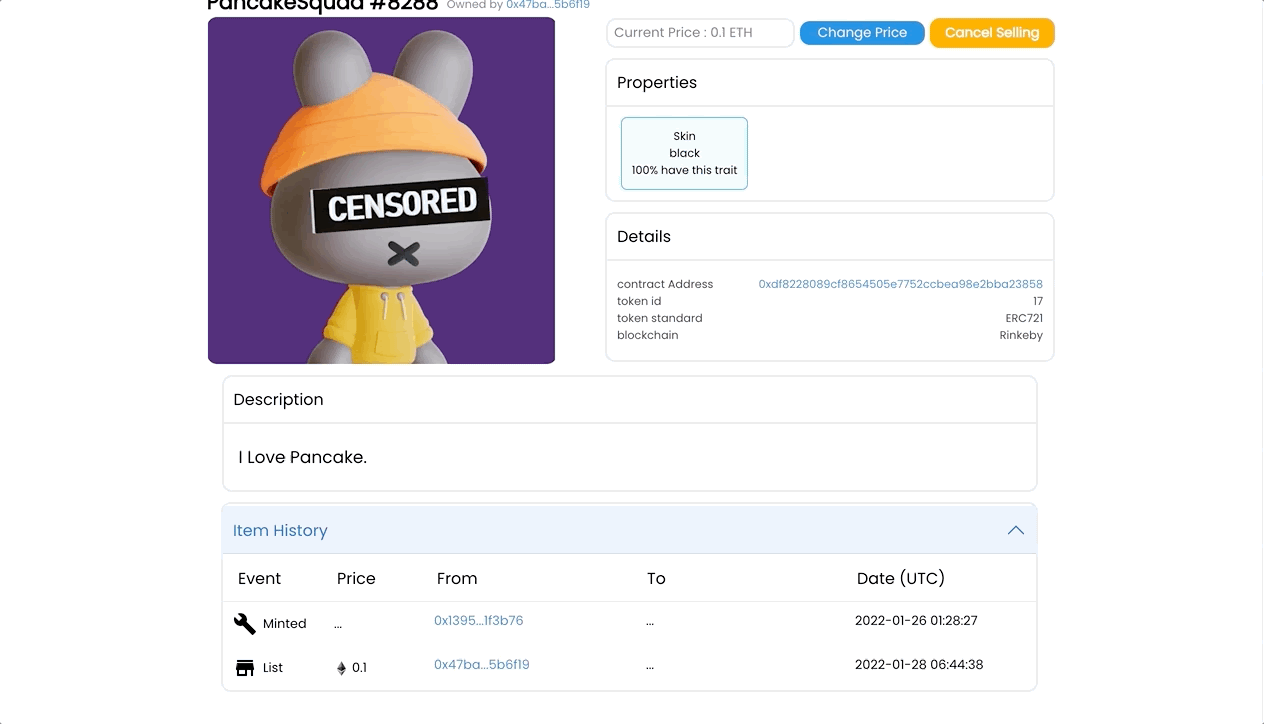This screenshot has height=724, width=1264.
Task: Click the ERC721 token standard value
Action: [1024, 318]
